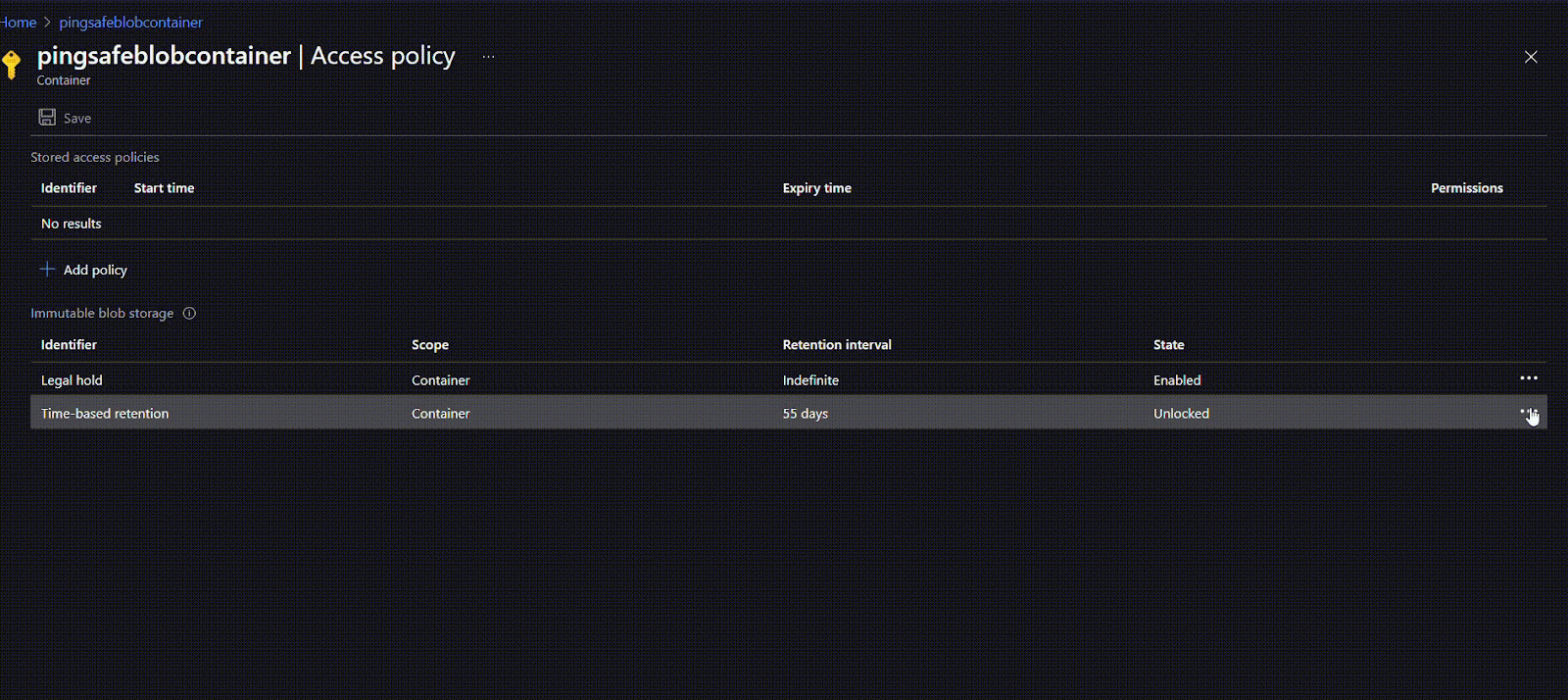This screenshot has height=700, width=1568.
Task: Click the Save floppy disk icon
Action: tap(47, 118)
